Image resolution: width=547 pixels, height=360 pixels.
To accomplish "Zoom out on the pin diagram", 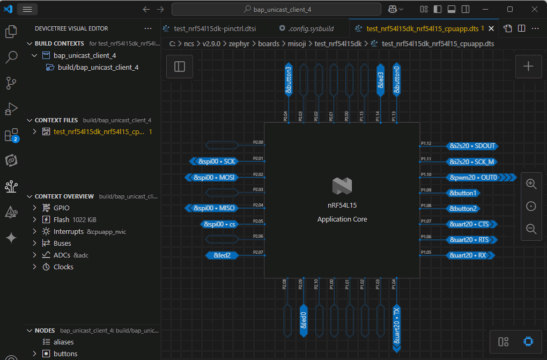I will (x=531, y=228).
